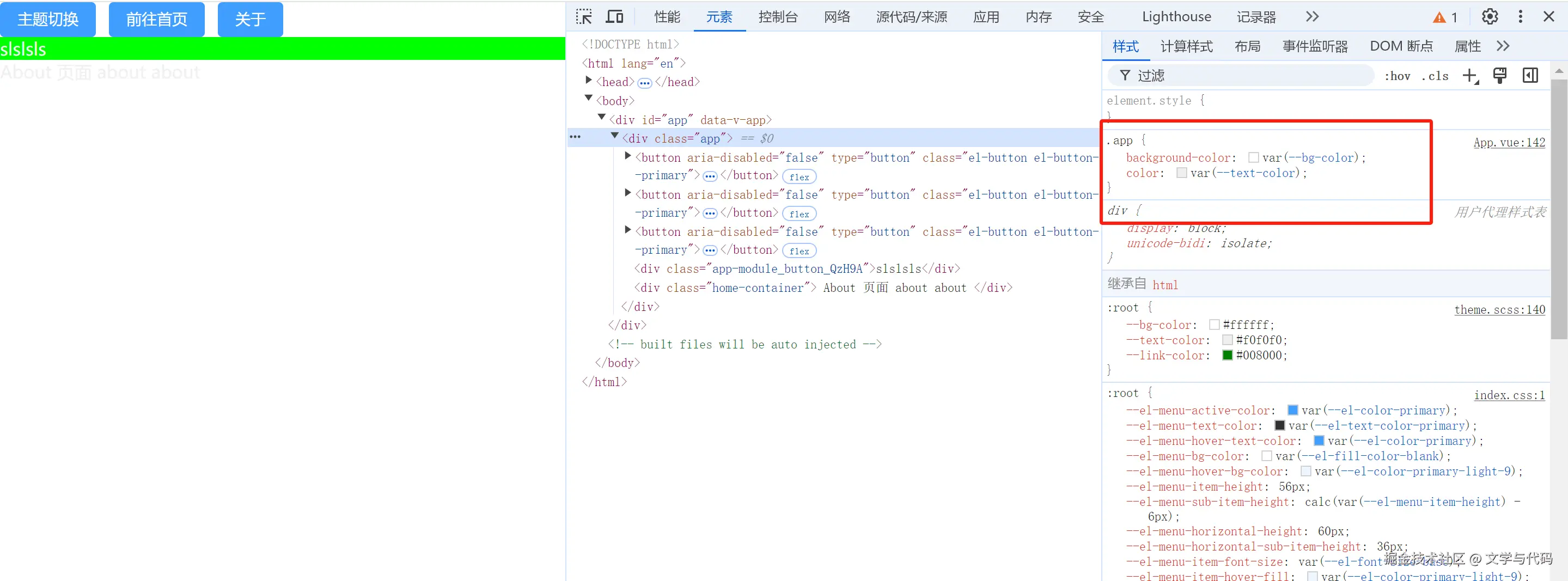The height and width of the screenshot is (581, 1568).
Task: Click the first button's ellipsis badge
Action: point(710,177)
